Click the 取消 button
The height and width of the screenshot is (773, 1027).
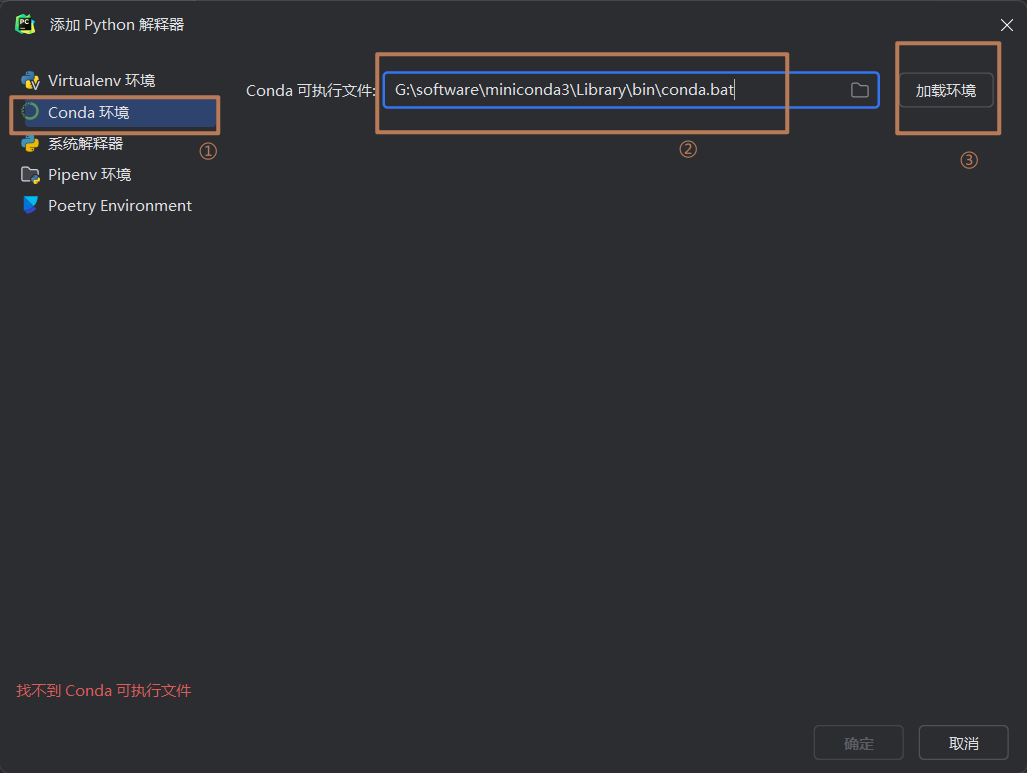(x=963, y=743)
